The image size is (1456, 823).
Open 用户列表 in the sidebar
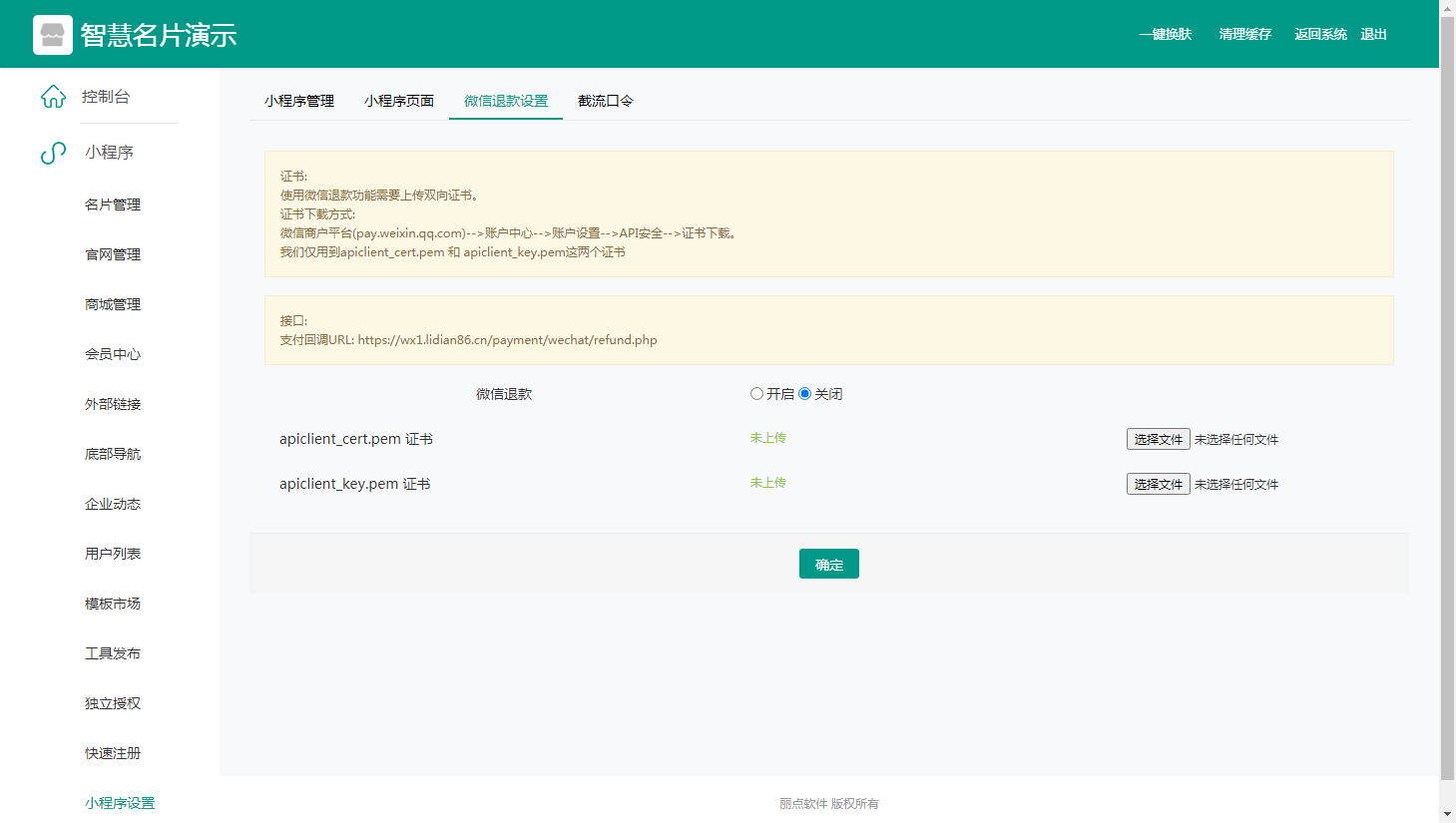point(113,554)
